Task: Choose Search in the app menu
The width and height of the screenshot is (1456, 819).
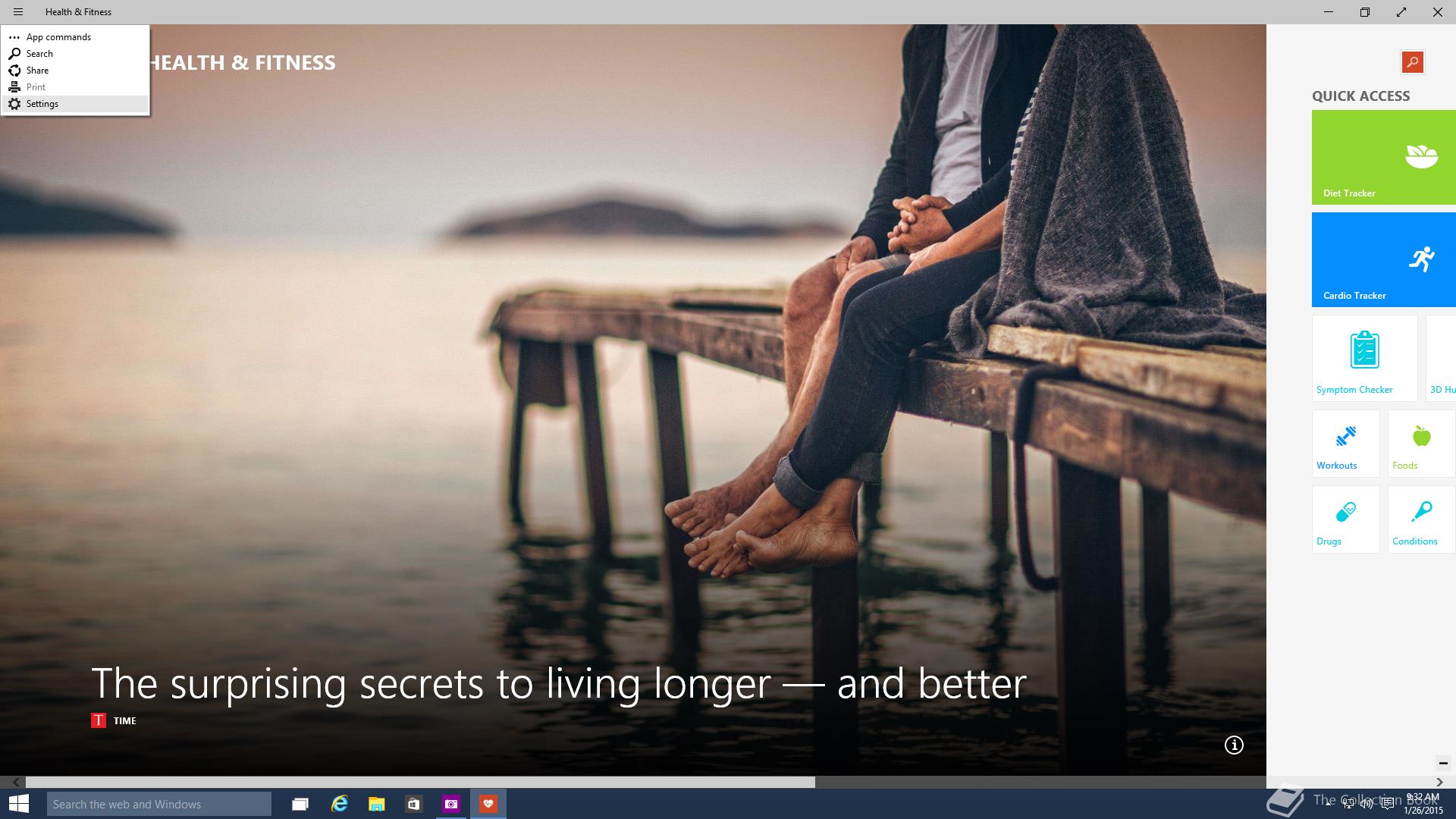Action: [x=75, y=54]
